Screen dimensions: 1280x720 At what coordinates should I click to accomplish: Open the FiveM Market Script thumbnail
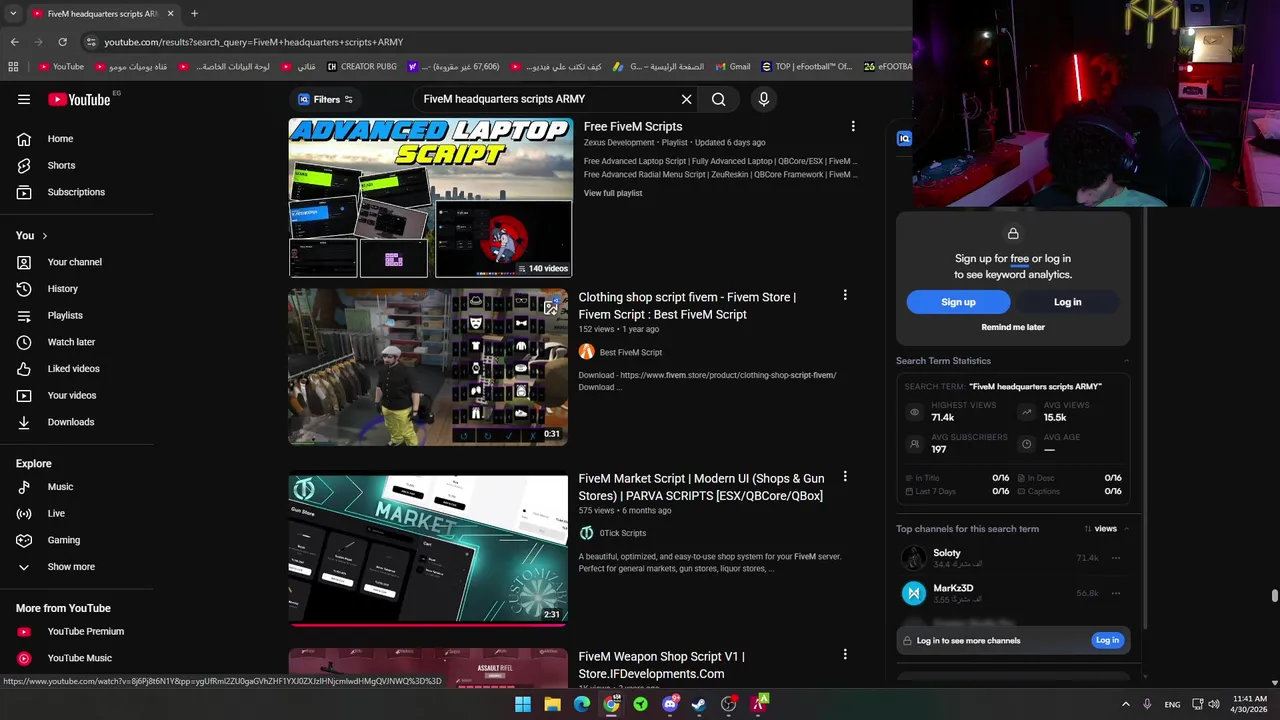click(428, 549)
